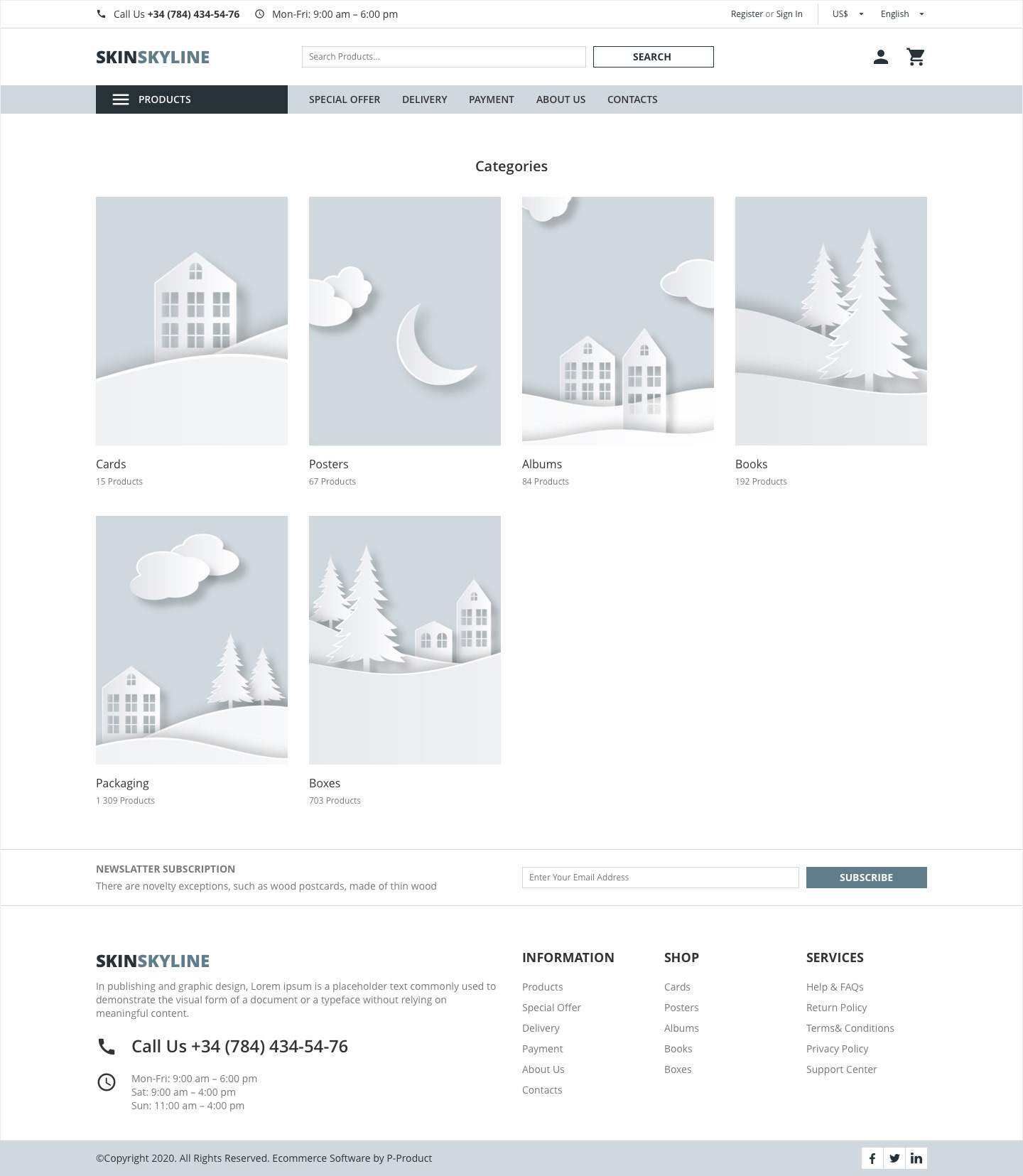
Task: Click the footer Products information link
Action: click(x=543, y=987)
